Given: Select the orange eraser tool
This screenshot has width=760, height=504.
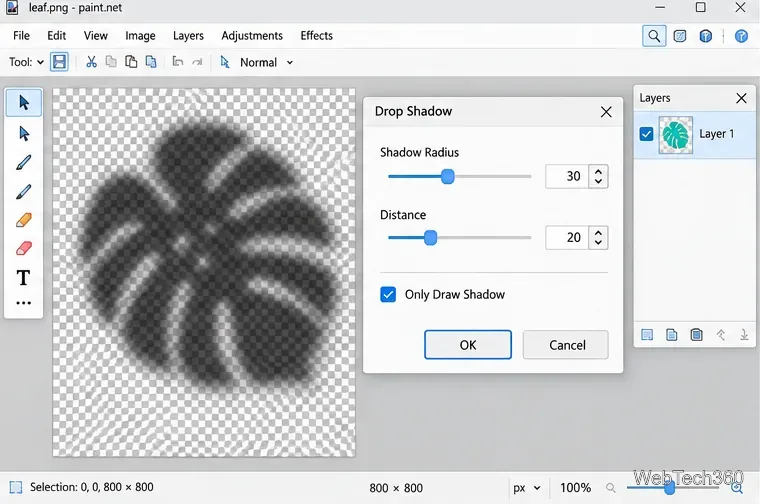Looking at the screenshot, I should click(24, 220).
